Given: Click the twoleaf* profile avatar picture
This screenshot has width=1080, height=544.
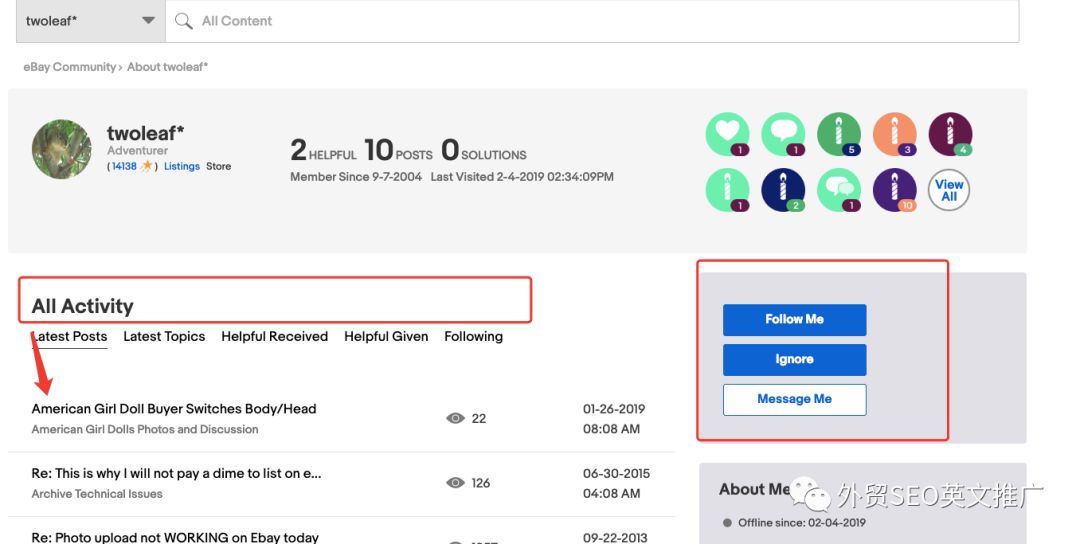Looking at the screenshot, I should (62, 150).
